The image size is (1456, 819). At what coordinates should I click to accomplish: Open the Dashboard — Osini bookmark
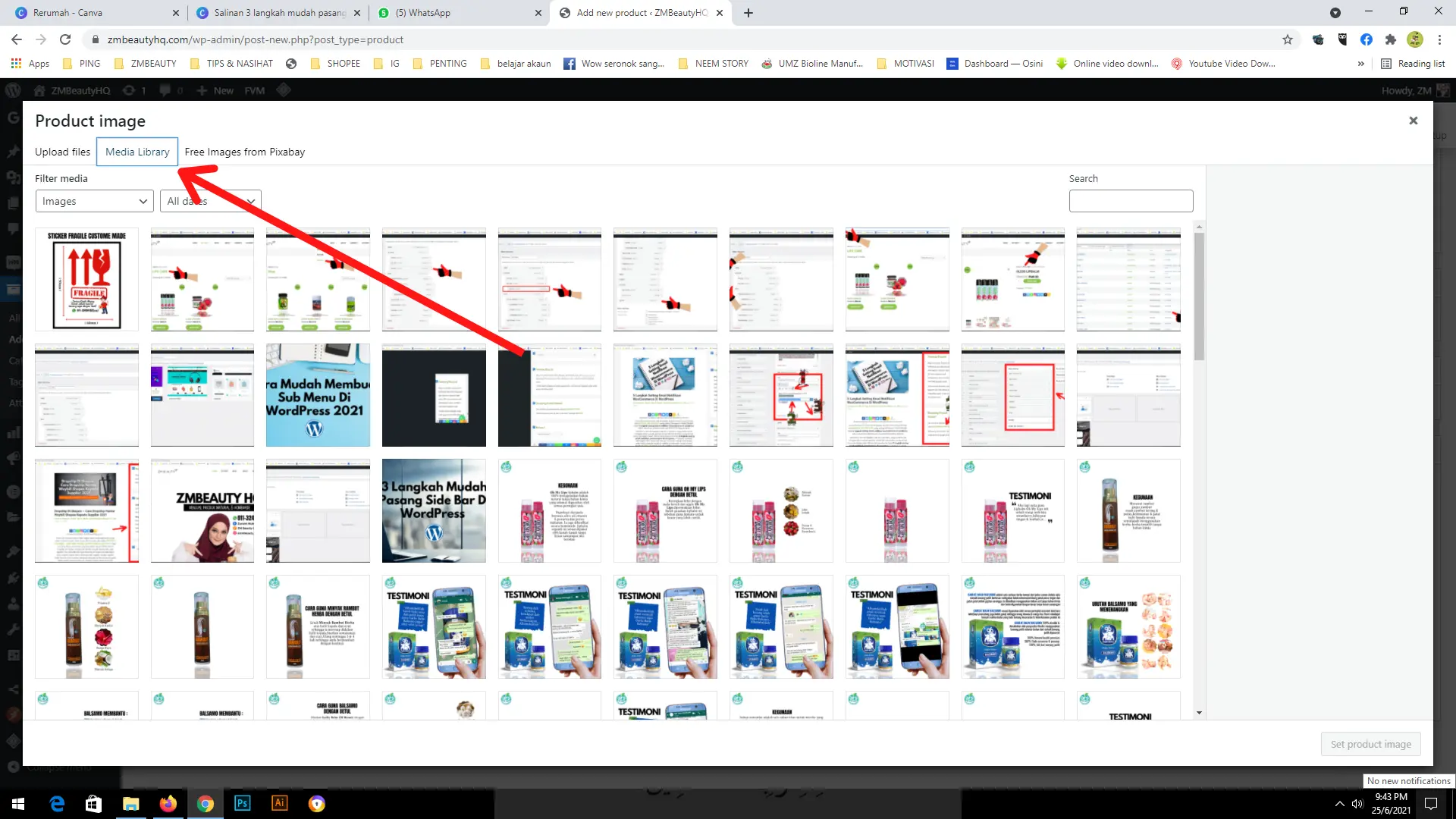(x=995, y=64)
